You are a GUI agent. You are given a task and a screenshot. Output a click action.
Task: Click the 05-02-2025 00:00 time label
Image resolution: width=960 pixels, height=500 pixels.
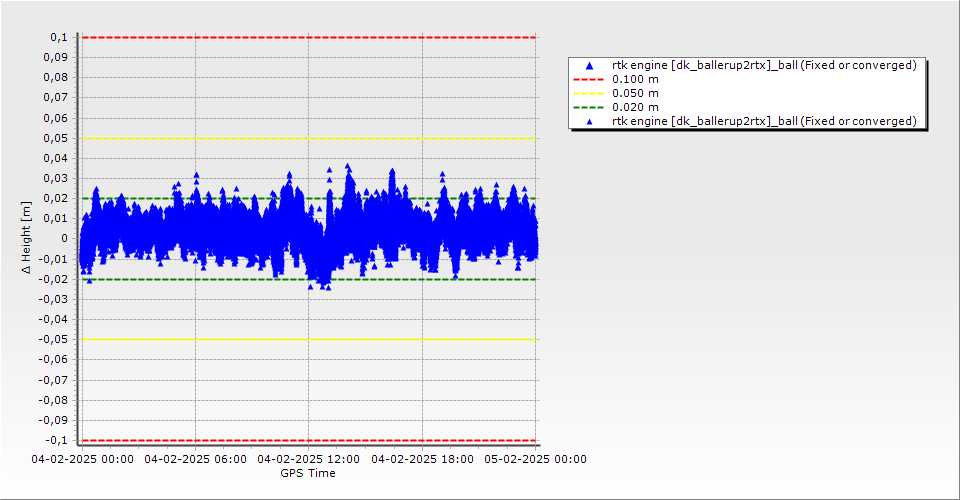pos(536,459)
